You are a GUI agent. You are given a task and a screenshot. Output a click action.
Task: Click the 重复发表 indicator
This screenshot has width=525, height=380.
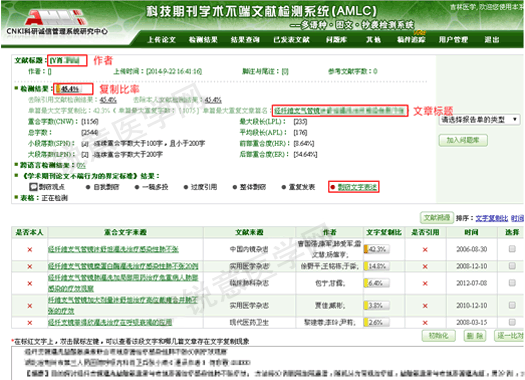(298, 187)
